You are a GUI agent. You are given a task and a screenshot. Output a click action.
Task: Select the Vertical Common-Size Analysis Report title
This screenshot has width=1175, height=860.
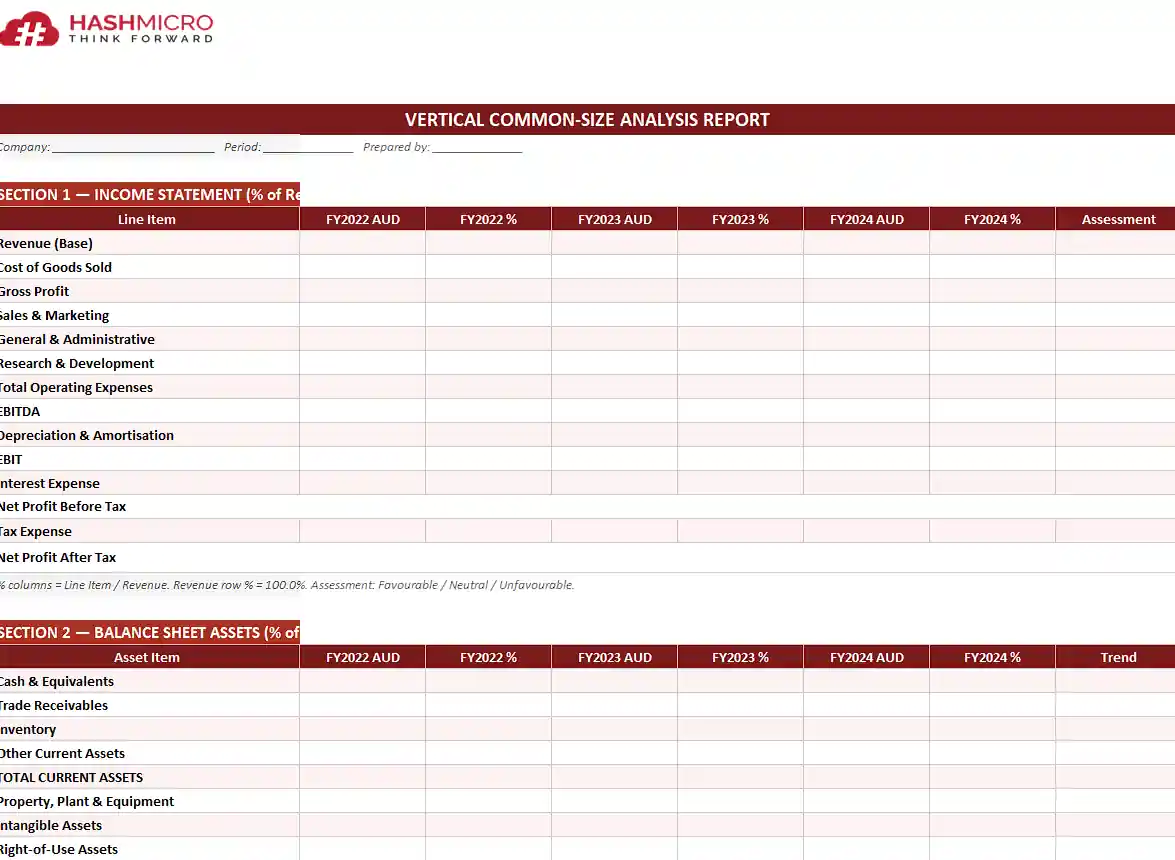point(587,120)
